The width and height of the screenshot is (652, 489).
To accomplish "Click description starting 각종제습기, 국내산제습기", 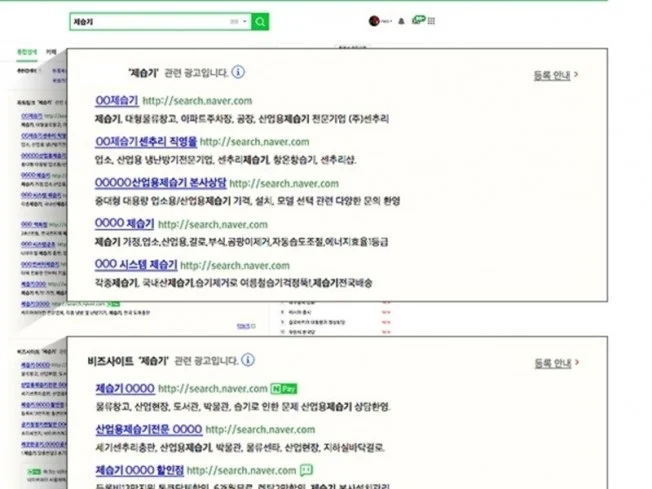I will [234, 283].
